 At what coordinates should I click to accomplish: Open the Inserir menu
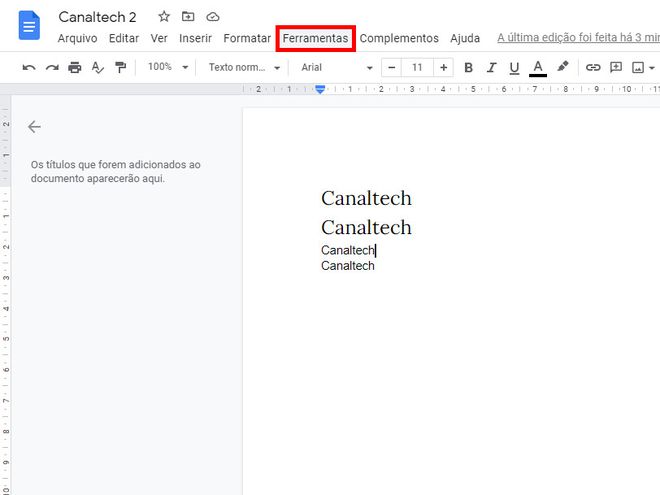(195, 38)
